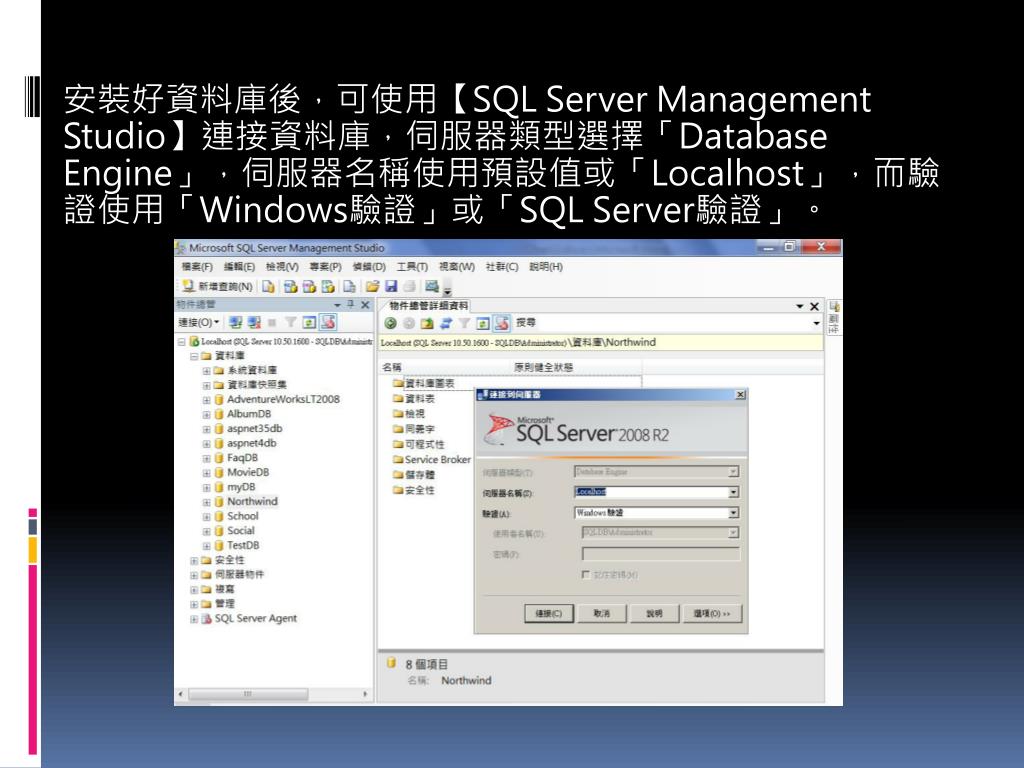The image size is (1024, 768).
Task: Open the 檔案(F) menu
Action: pyautogui.click(x=197, y=266)
